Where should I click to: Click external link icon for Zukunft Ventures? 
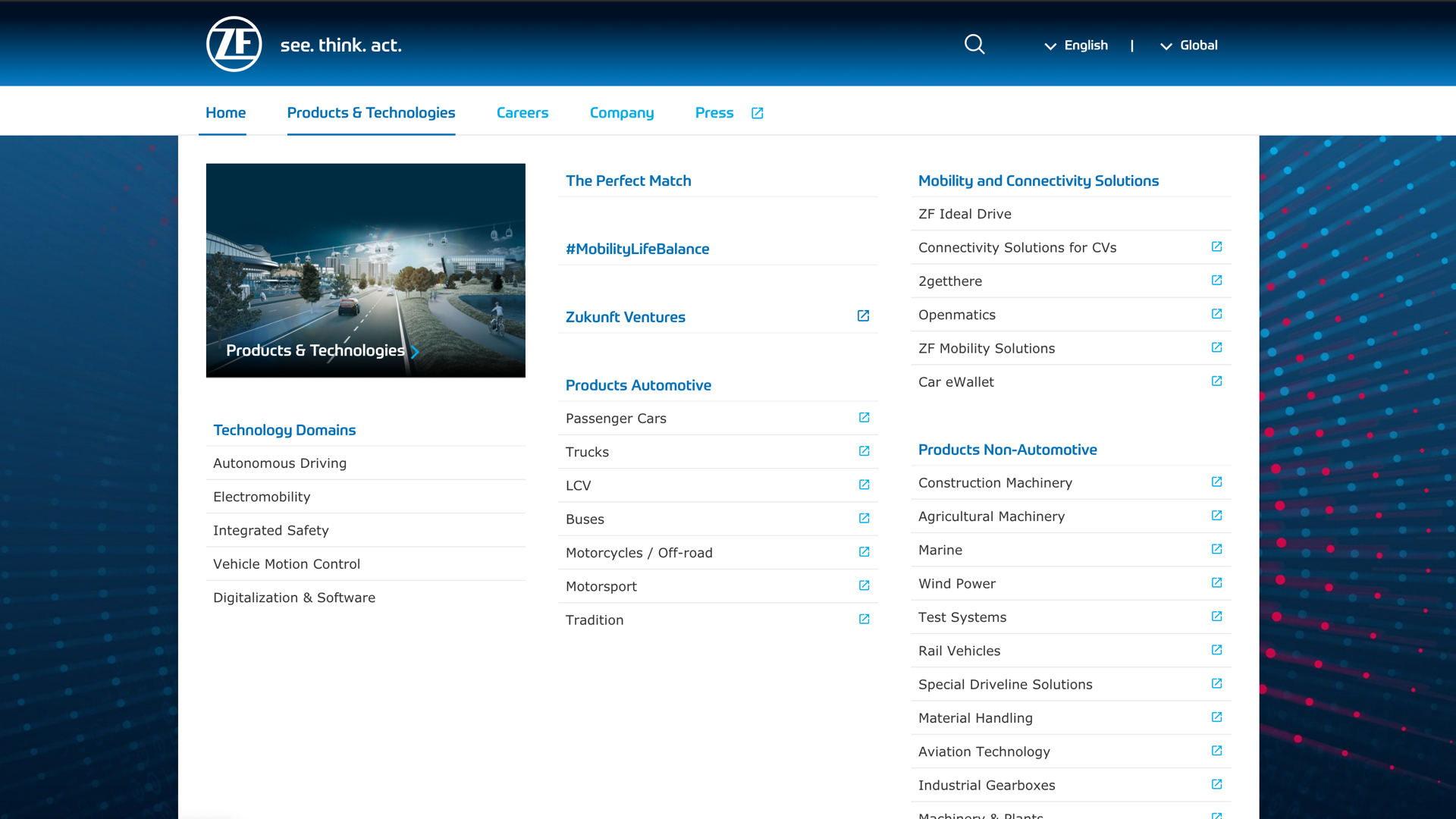pos(863,315)
